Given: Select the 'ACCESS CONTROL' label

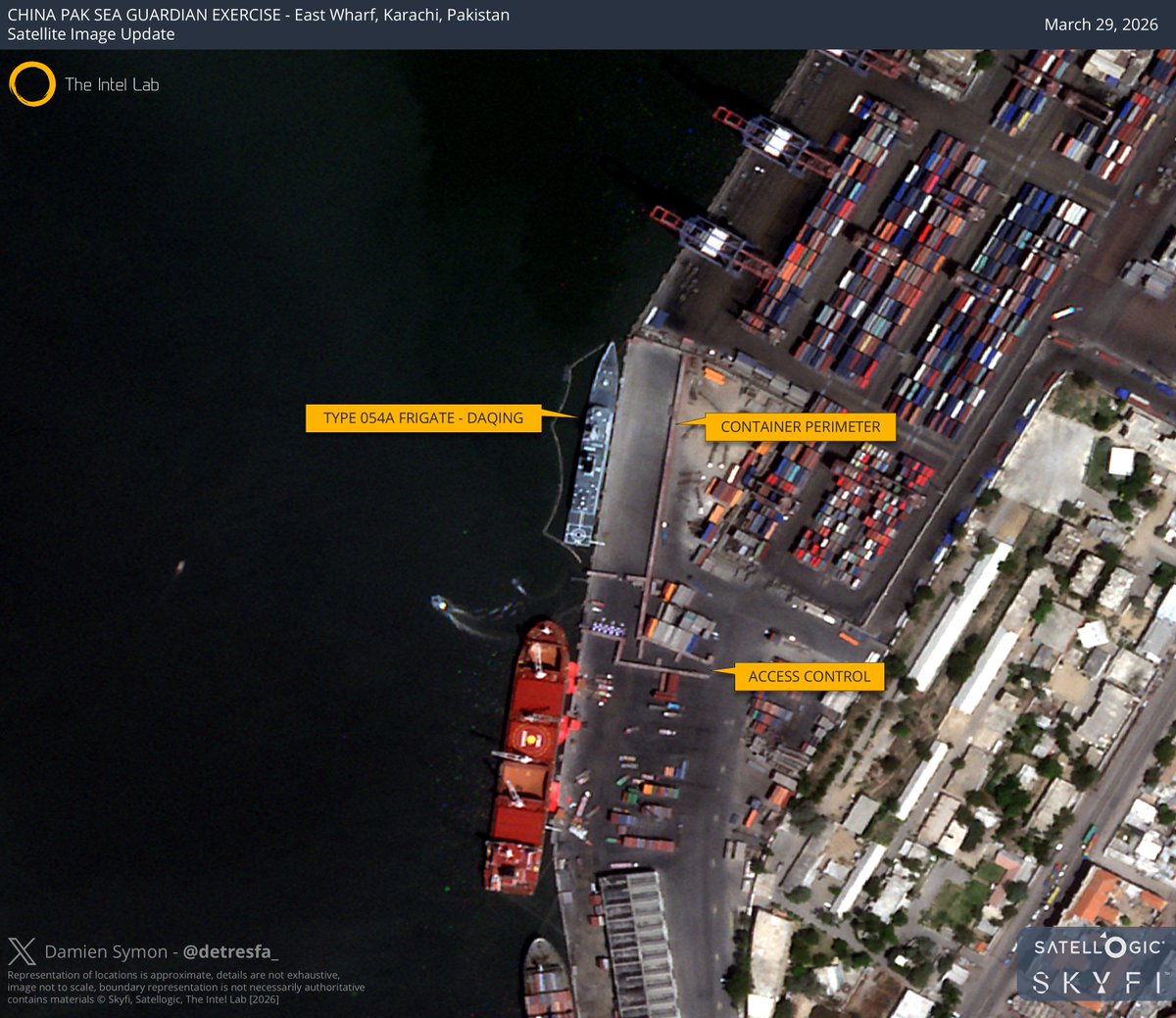Looking at the screenshot, I should click(x=809, y=676).
